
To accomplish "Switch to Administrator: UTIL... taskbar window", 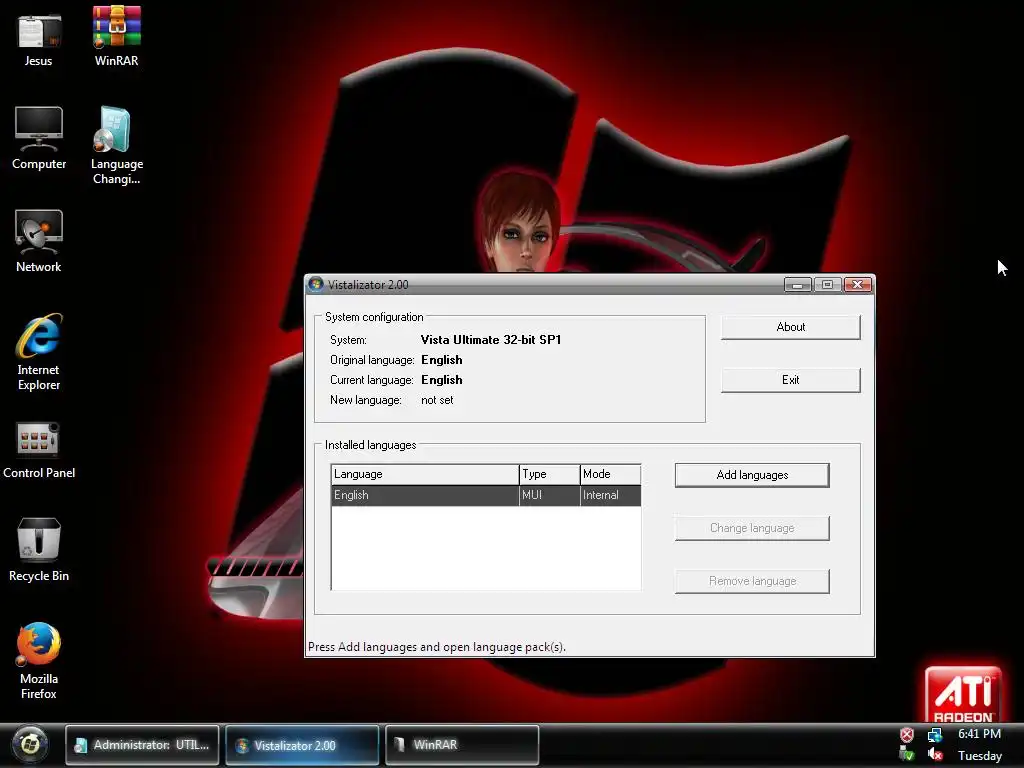I will (x=142, y=744).
